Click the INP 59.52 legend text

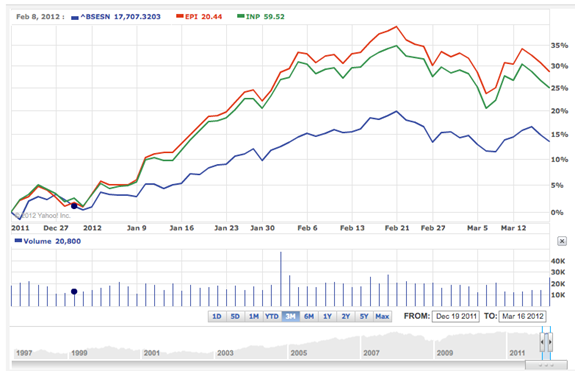[265, 16]
